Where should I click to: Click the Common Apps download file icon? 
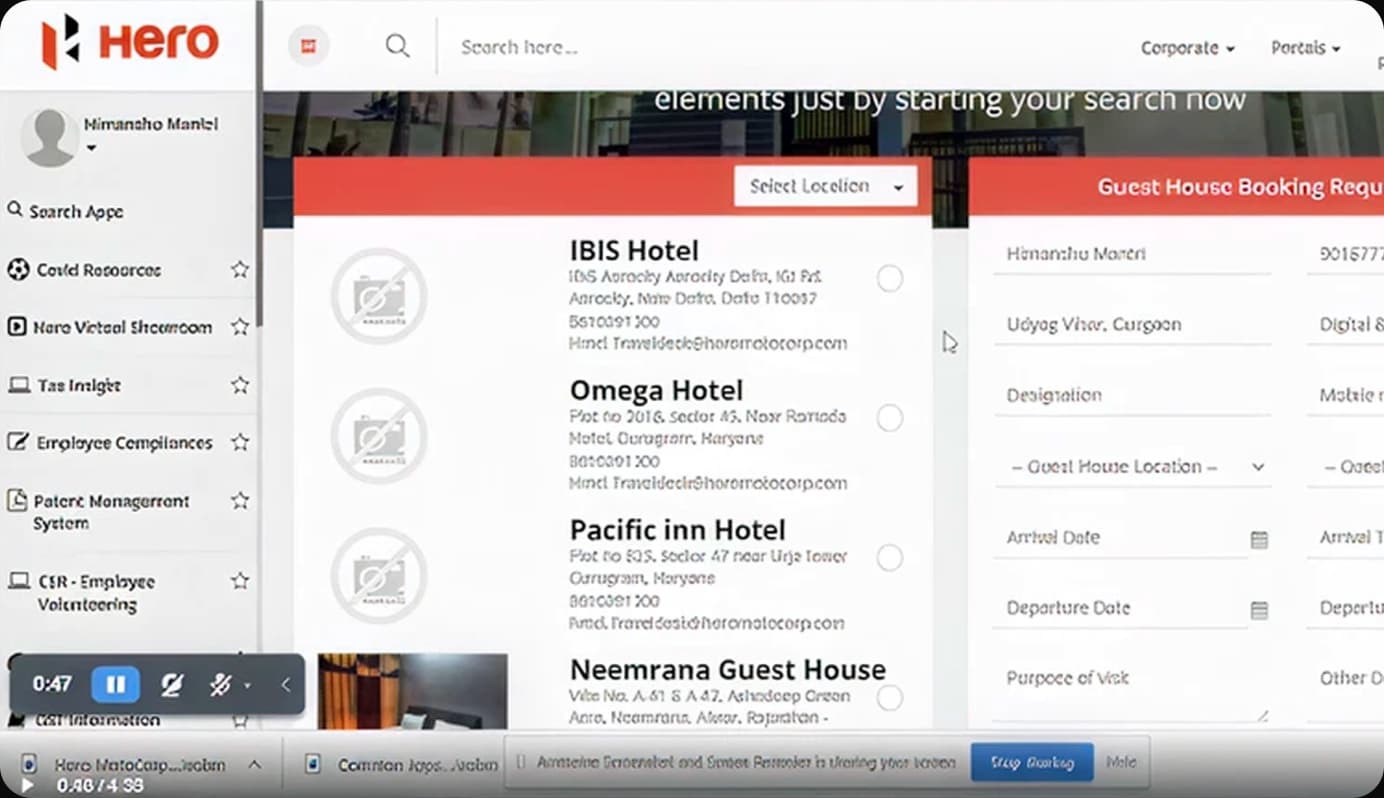312,764
